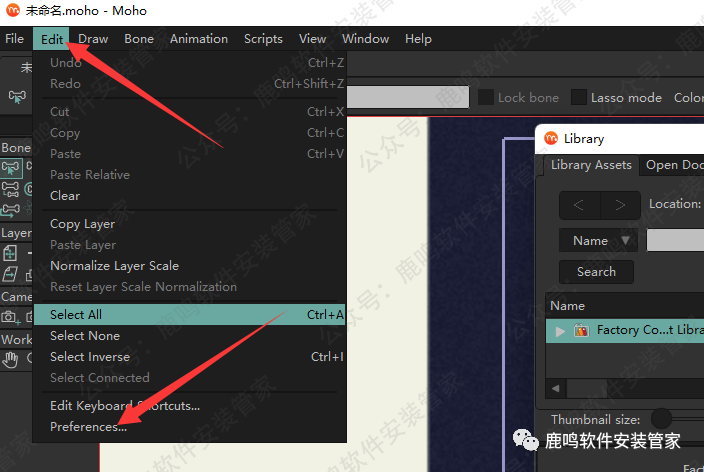Screen dimensions: 704x472
Task: Choose the bone tool with dotted bone below Select Bone
Action: click(11, 189)
